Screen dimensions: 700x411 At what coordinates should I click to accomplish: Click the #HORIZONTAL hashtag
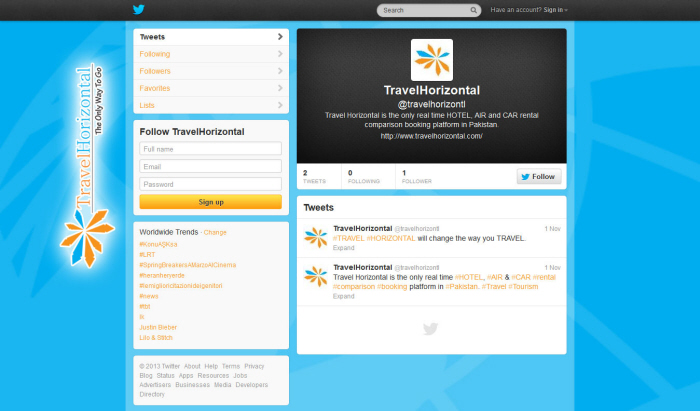pyautogui.click(x=391, y=238)
